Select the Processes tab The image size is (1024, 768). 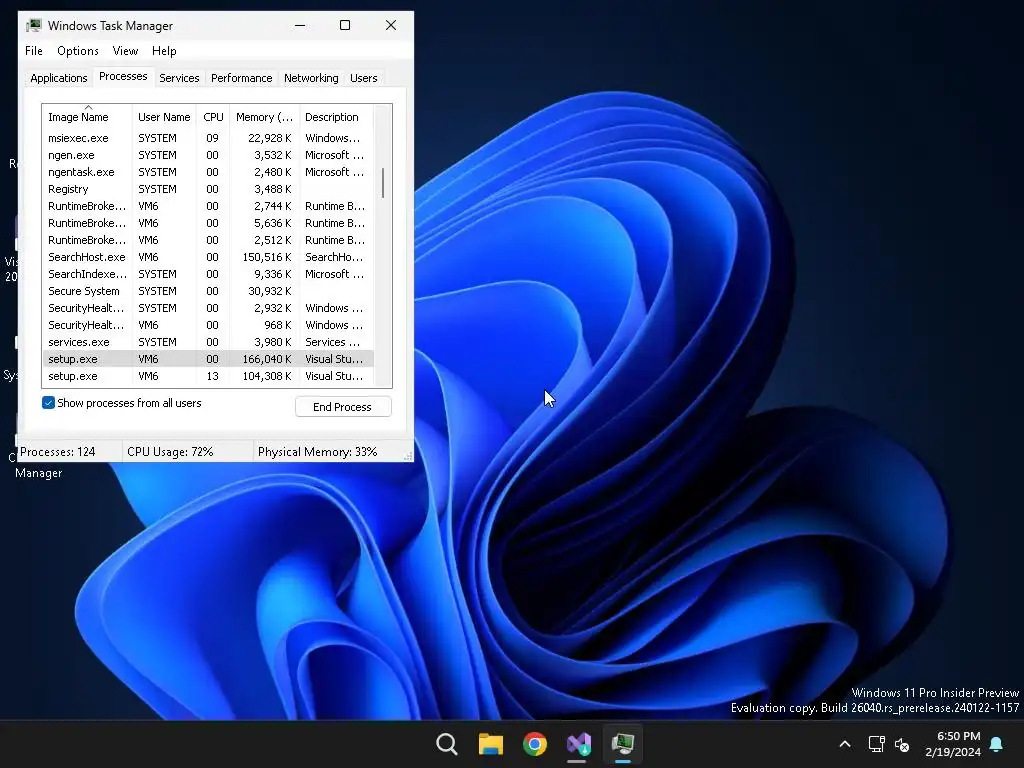pyautogui.click(x=123, y=76)
